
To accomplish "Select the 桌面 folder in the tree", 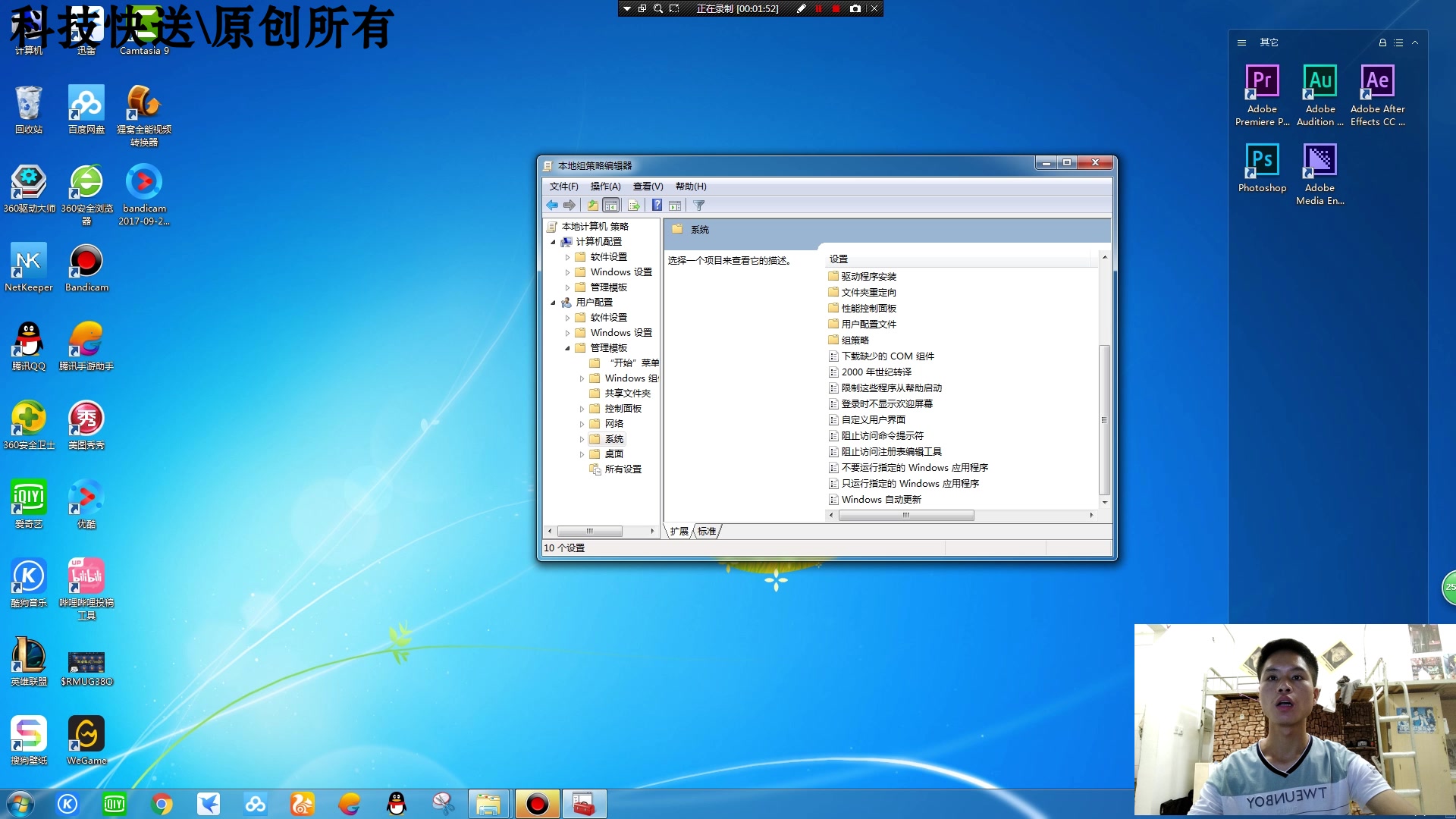I will [x=614, y=454].
